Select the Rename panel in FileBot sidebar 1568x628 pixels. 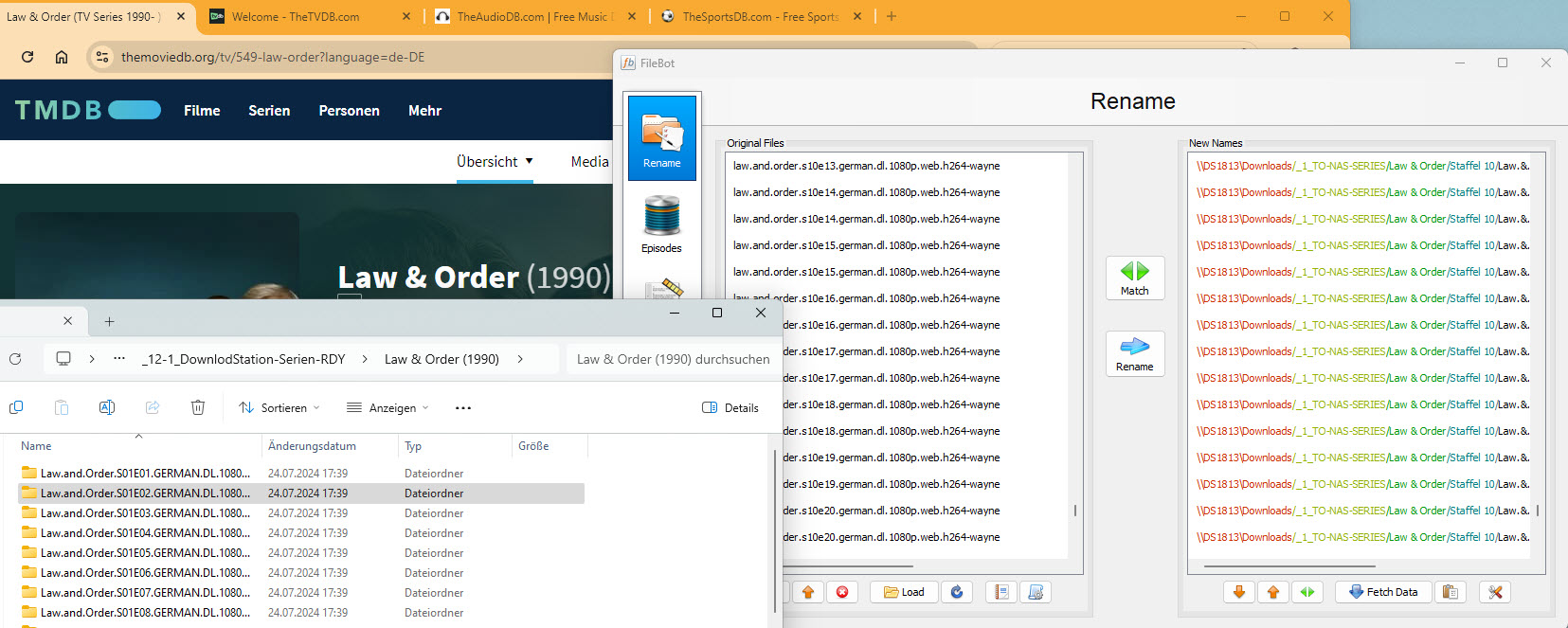[x=661, y=138]
